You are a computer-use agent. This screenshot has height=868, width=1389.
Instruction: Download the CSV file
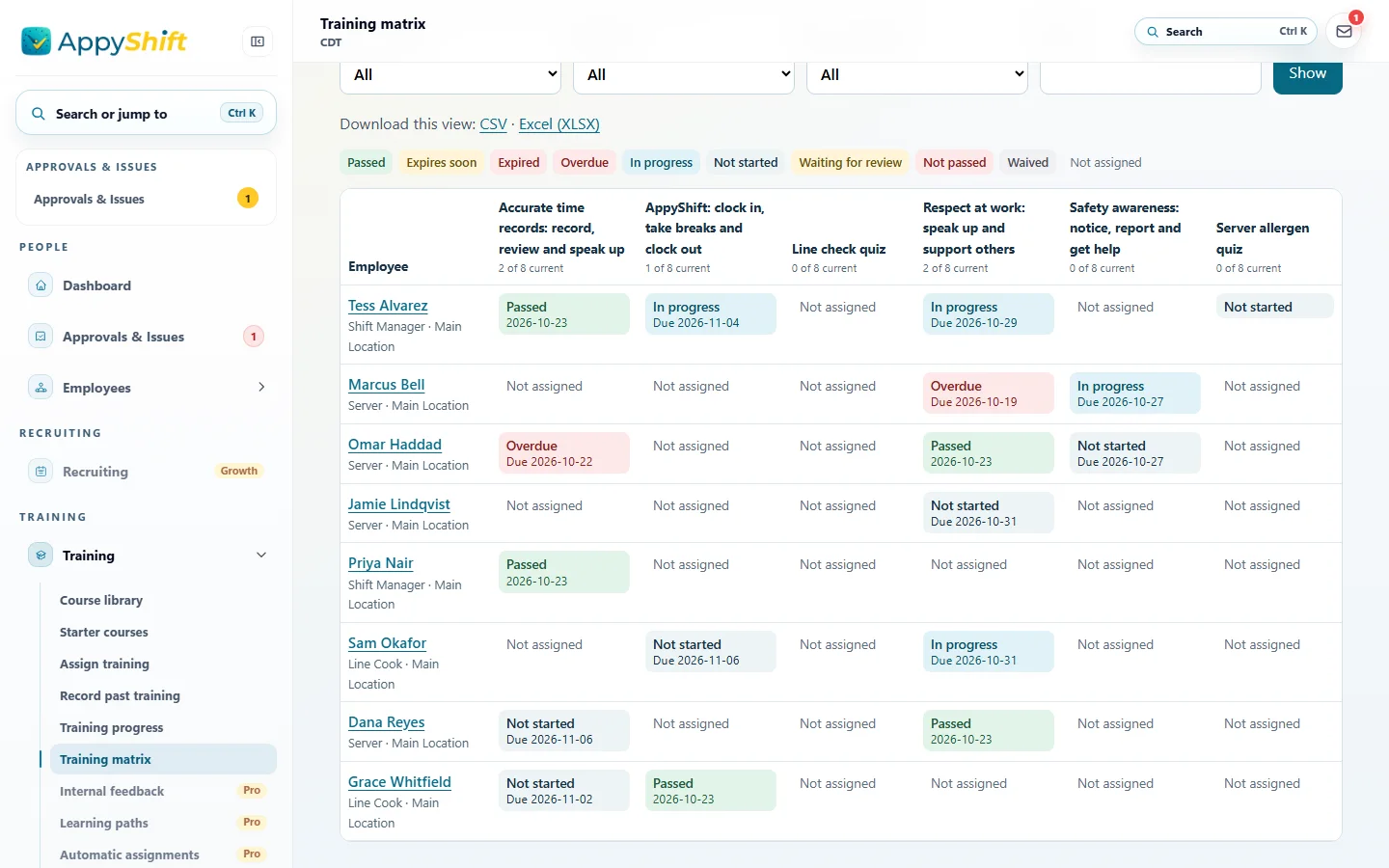[493, 124]
